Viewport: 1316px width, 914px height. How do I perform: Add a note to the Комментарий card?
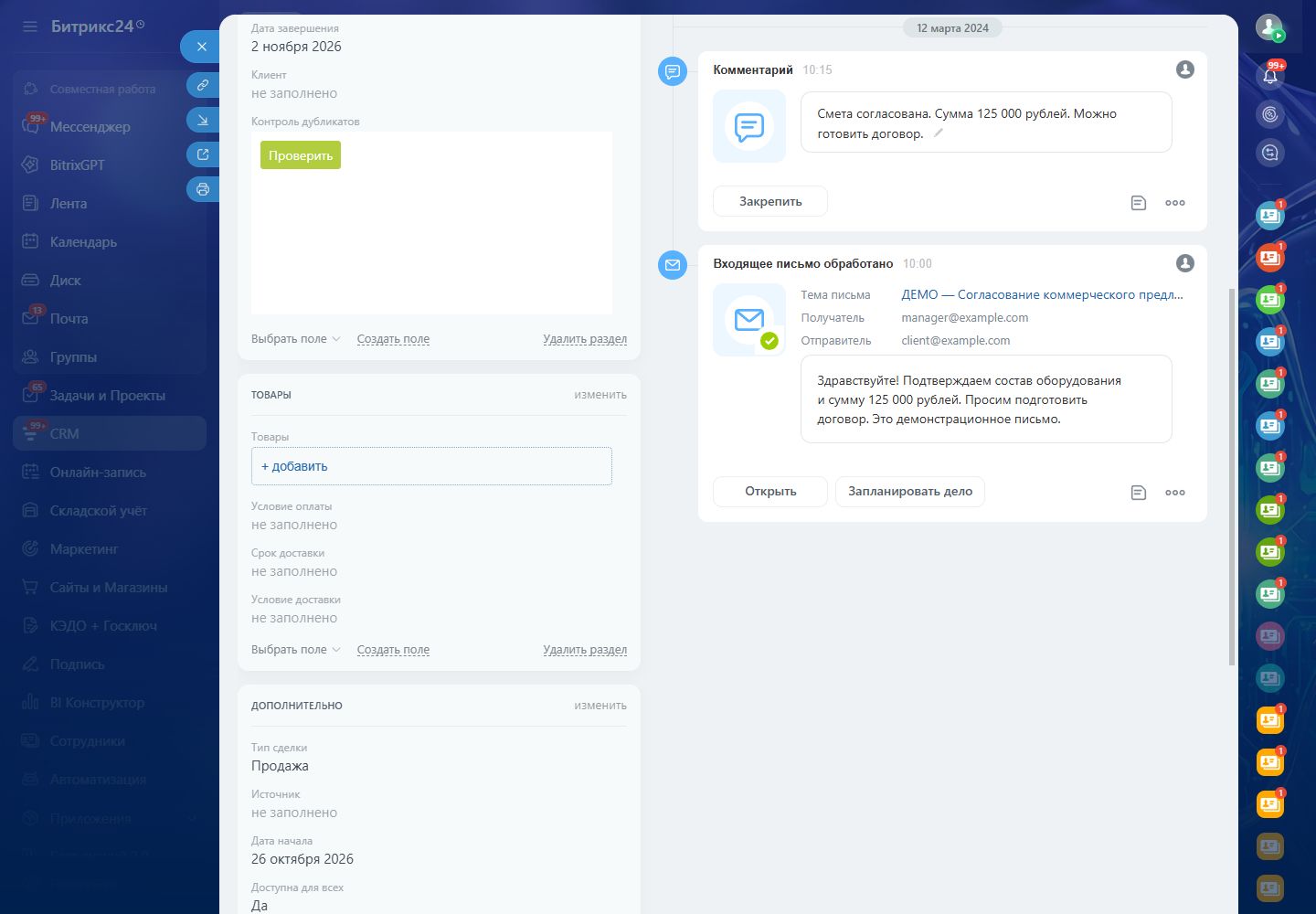1139,203
